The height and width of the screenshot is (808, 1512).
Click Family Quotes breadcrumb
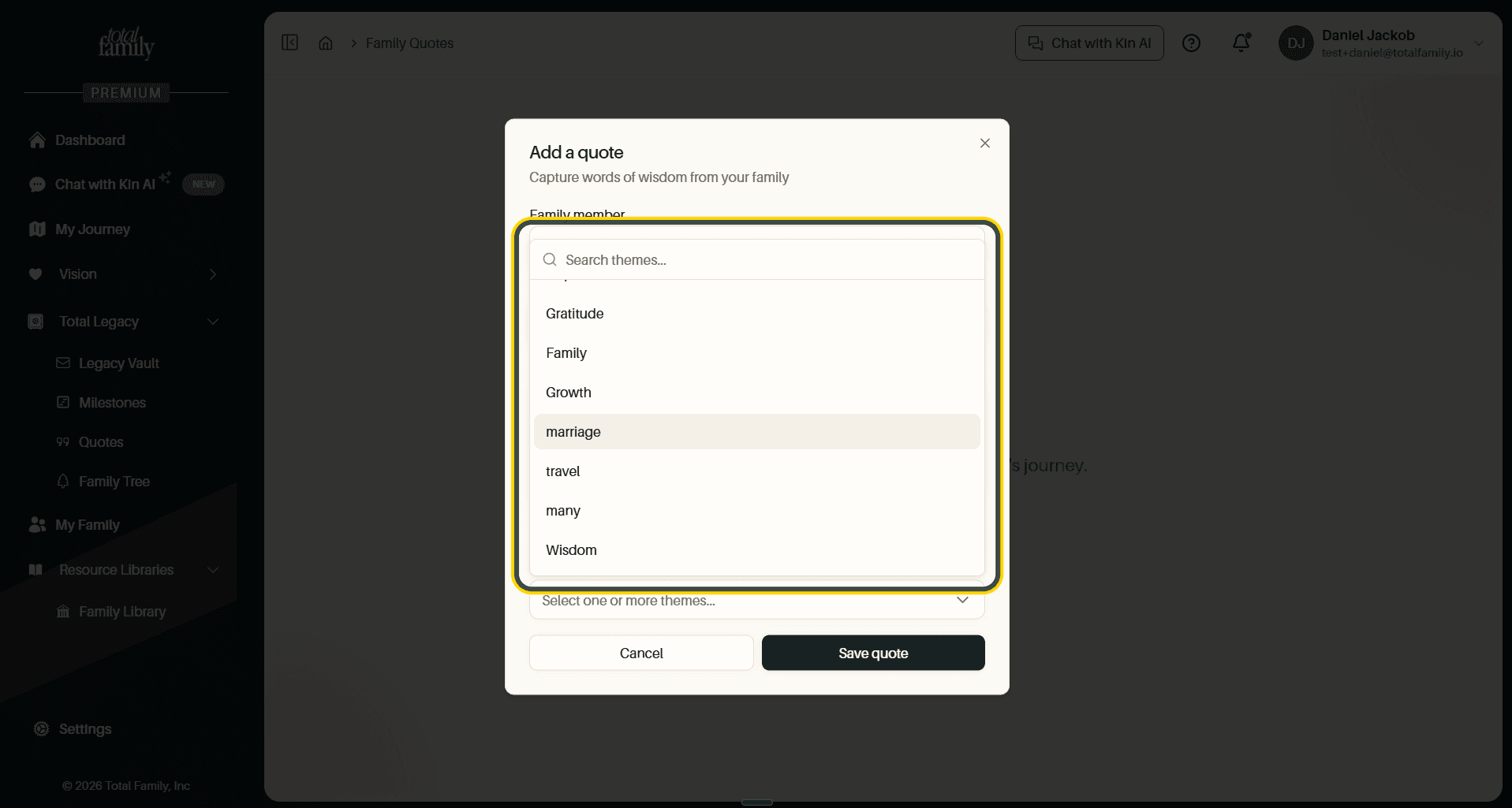409,43
